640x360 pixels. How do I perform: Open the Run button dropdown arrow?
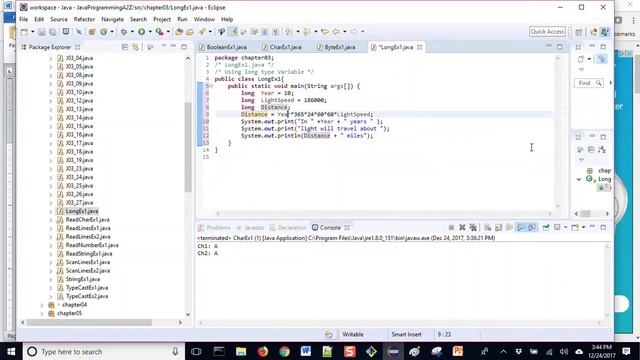[150, 32]
